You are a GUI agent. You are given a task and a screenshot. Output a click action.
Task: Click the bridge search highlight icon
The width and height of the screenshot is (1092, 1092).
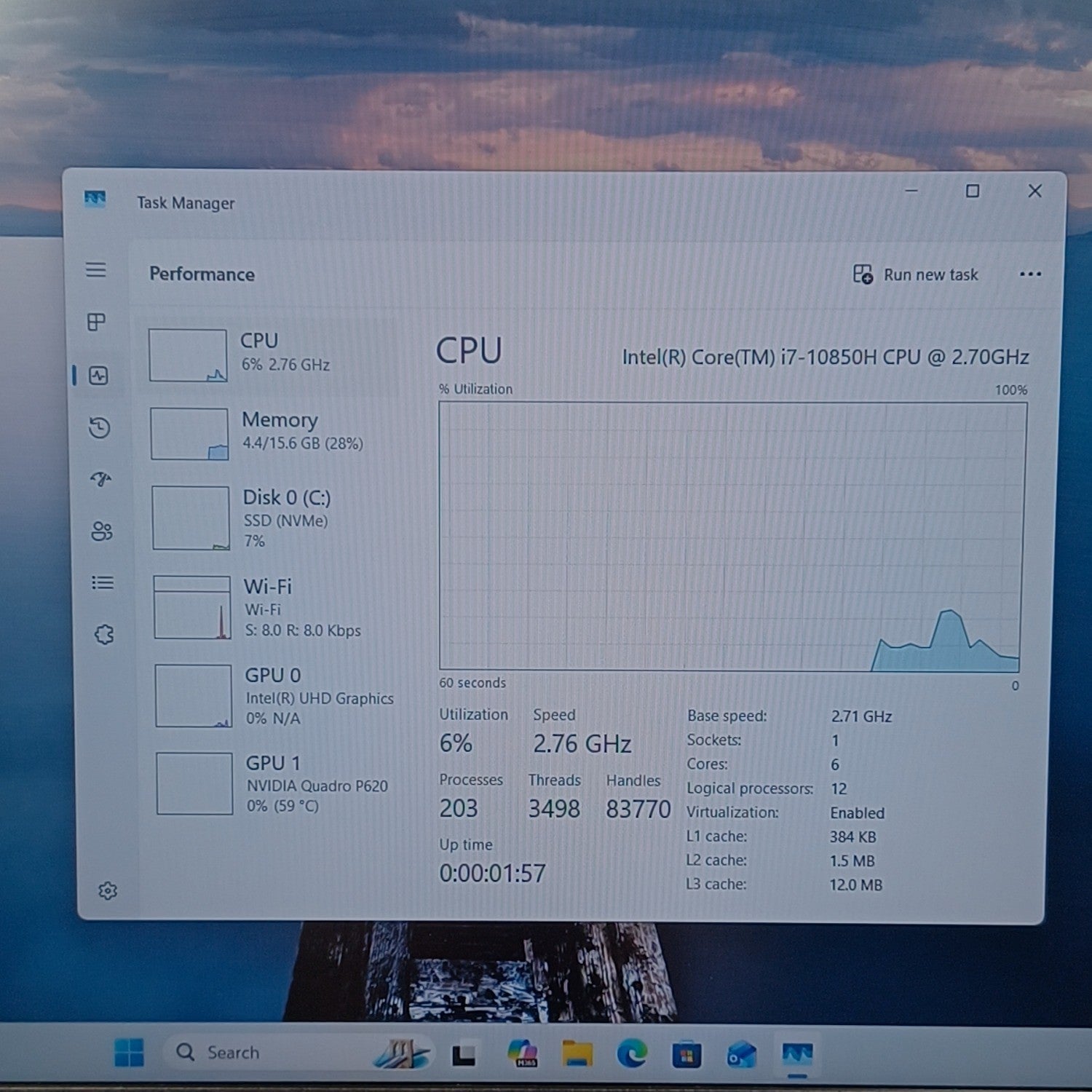(402, 1053)
